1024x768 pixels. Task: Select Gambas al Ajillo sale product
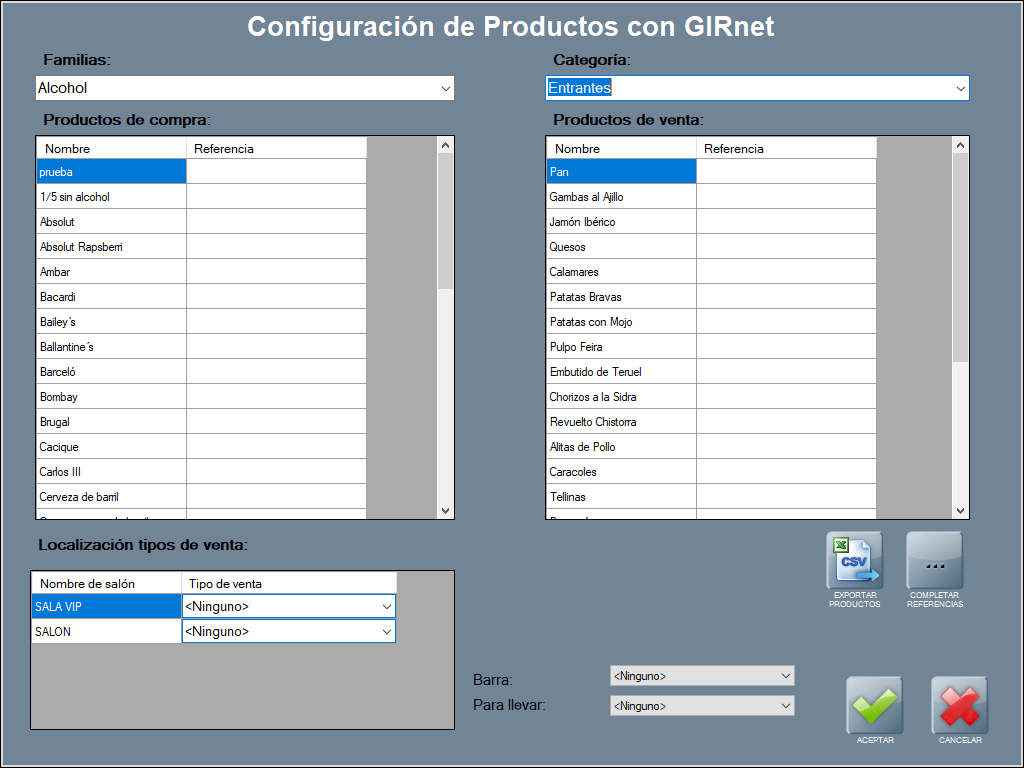(620, 197)
